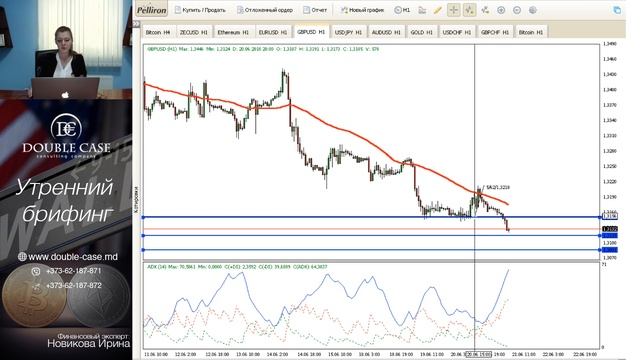Click the highlighted date label on time axis
The height and width of the screenshot is (360, 640).
pos(478,354)
